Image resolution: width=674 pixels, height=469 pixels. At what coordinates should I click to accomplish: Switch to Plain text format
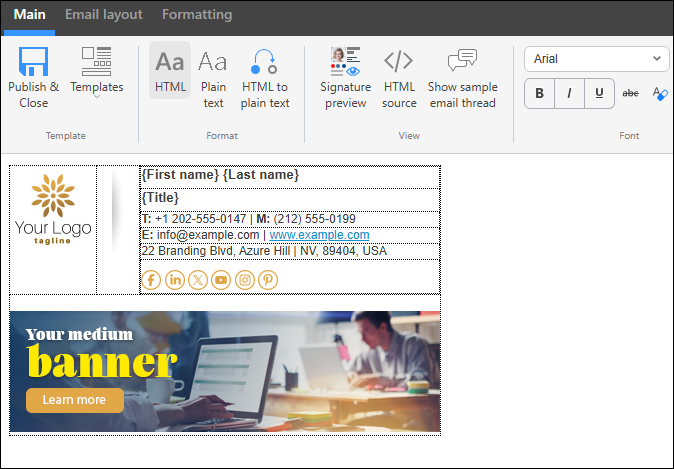tap(213, 78)
